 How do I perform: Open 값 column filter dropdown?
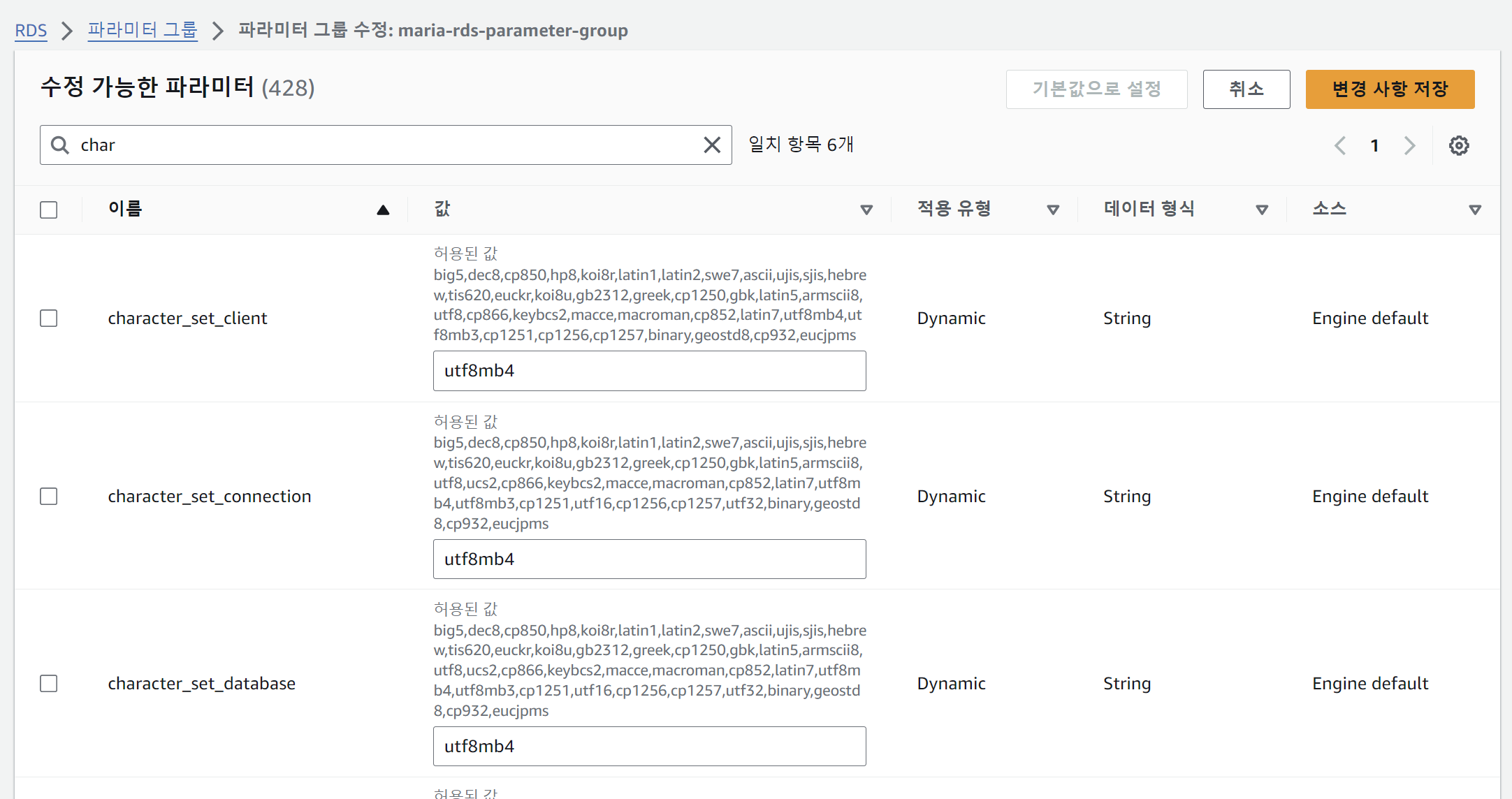tap(866, 210)
